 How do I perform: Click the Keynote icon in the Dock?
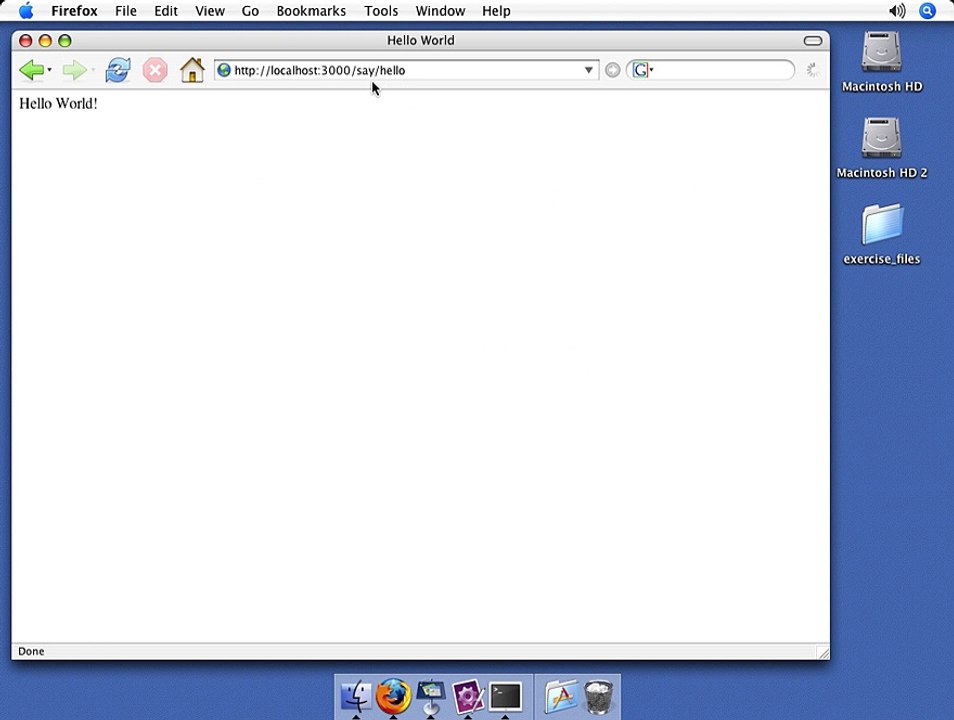[431, 696]
